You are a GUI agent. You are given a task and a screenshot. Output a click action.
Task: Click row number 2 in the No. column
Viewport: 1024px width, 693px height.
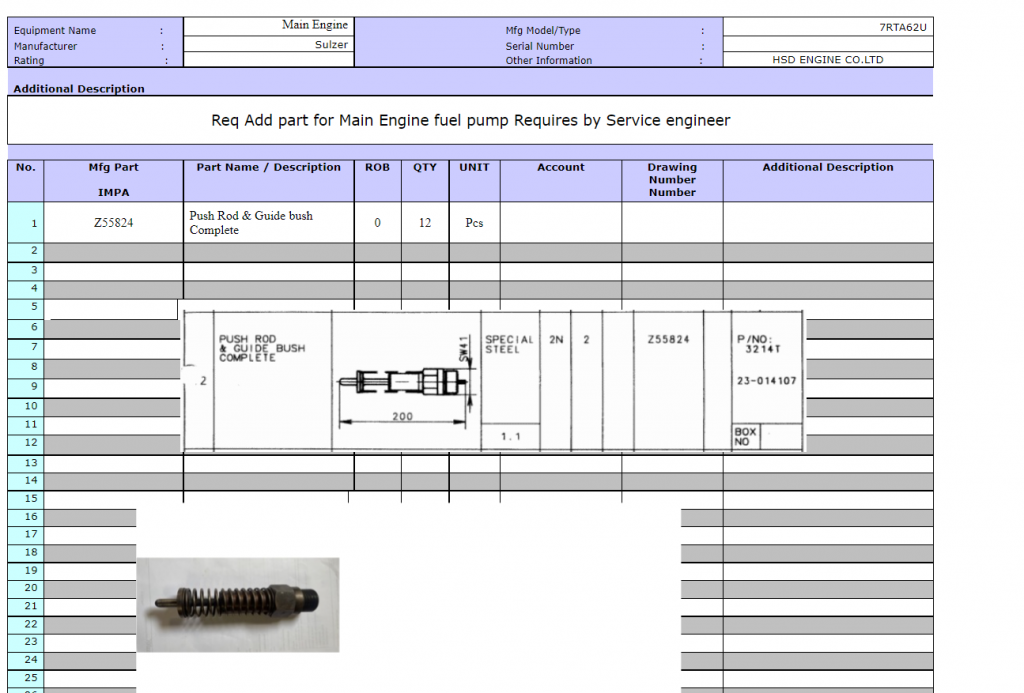coord(26,251)
